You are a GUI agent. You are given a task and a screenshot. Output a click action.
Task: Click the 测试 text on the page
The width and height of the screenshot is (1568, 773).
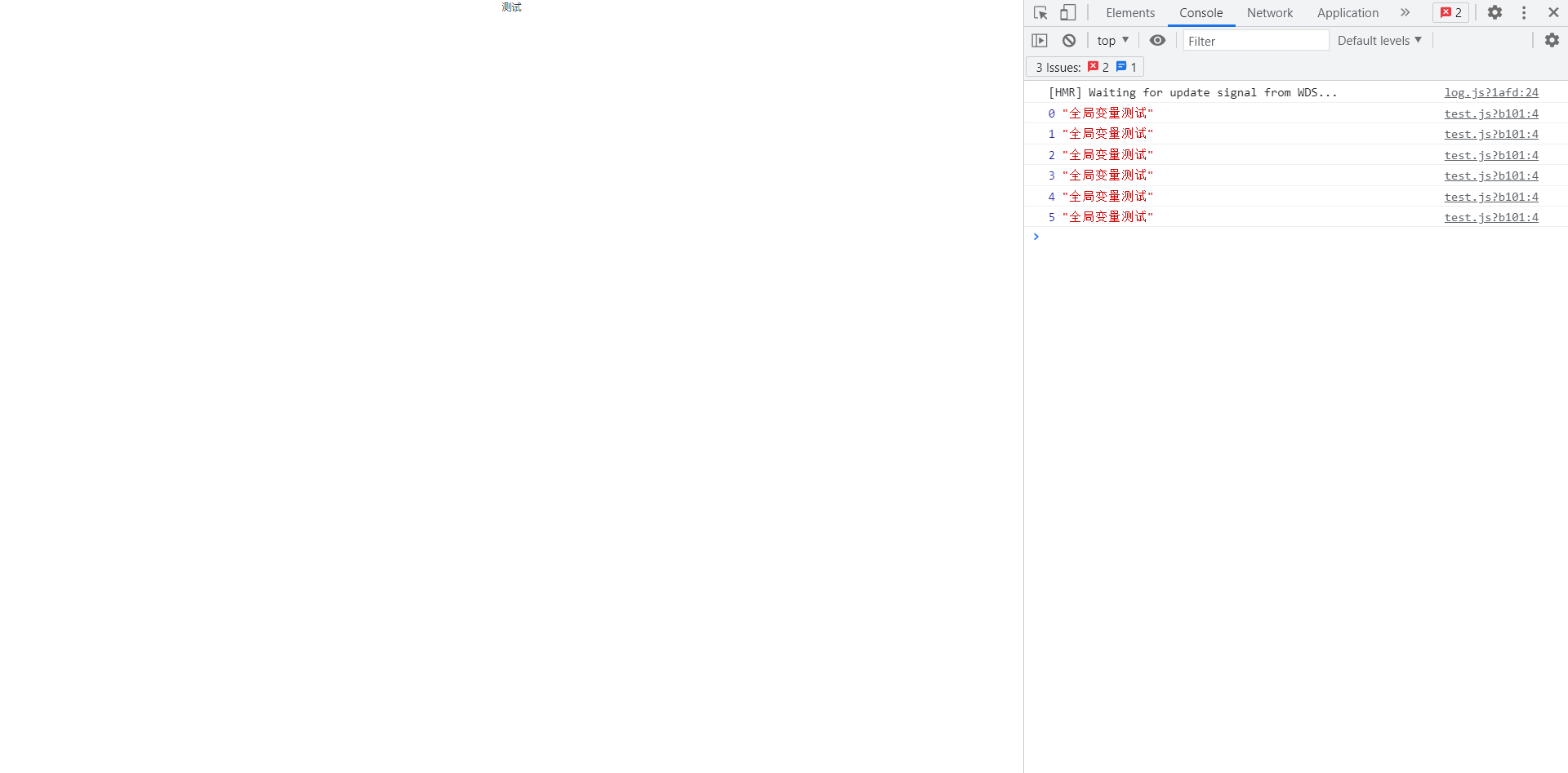click(511, 7)
